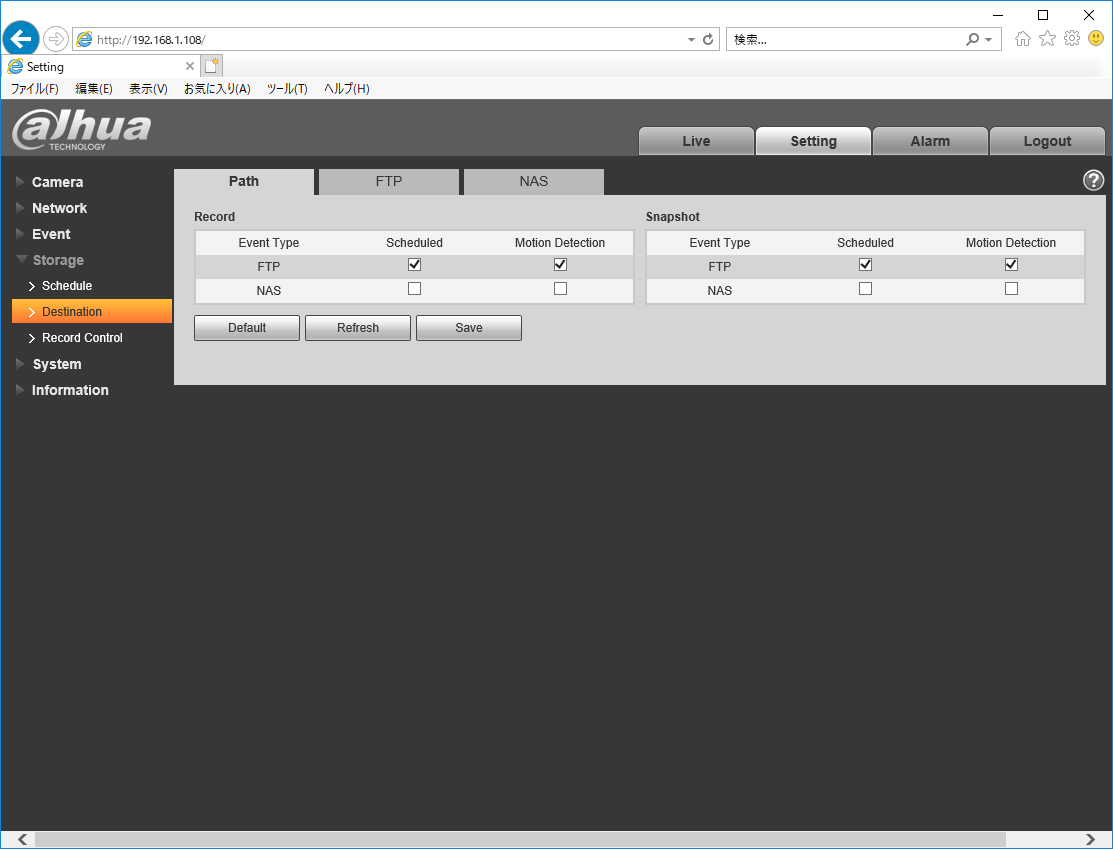Go back with the browser back arrow
This screenshot has height=849, width=1113.
coord(21,38)
